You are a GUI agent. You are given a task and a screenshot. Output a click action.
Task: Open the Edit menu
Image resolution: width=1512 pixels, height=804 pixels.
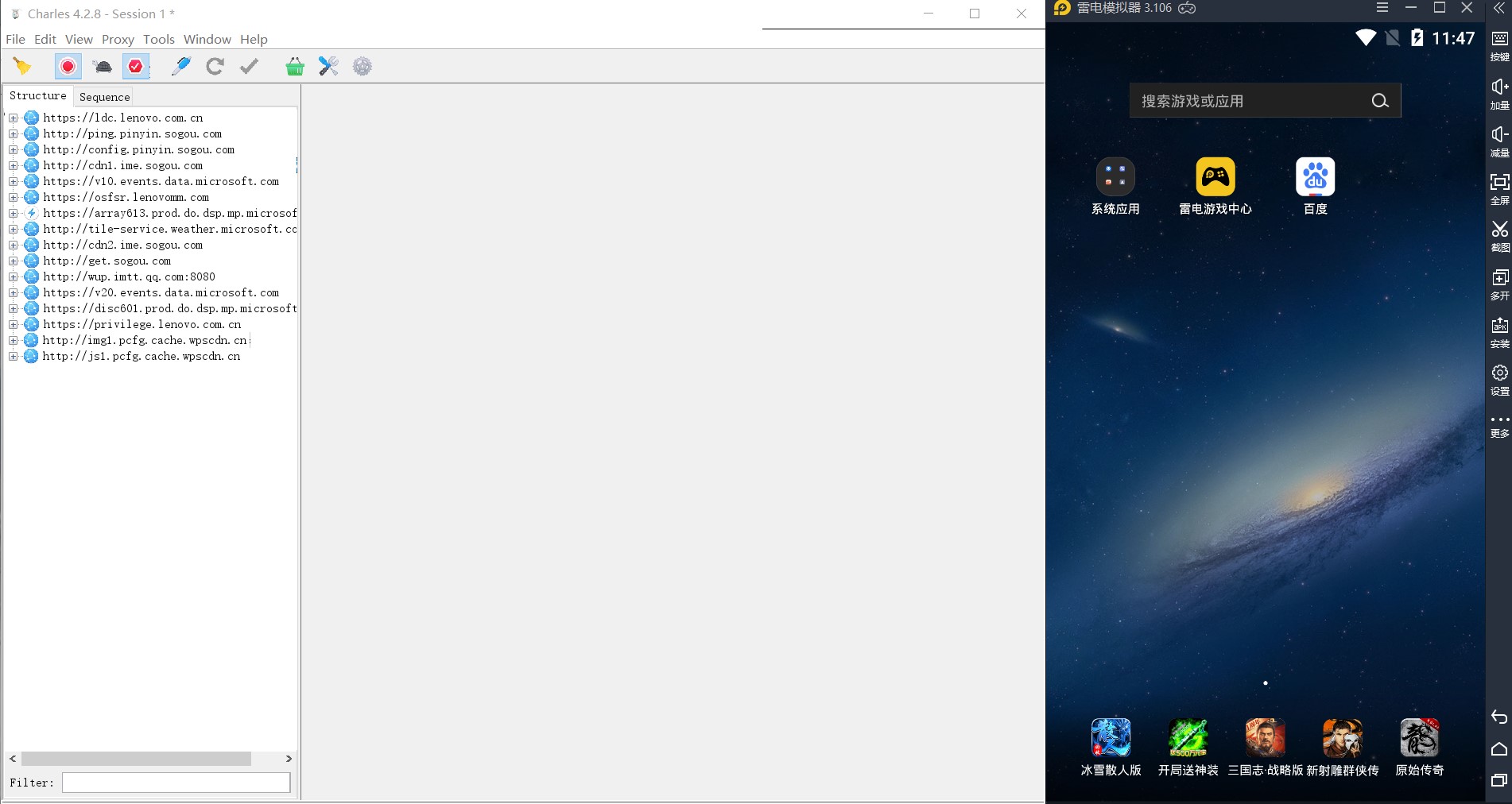tap(45, 39)
